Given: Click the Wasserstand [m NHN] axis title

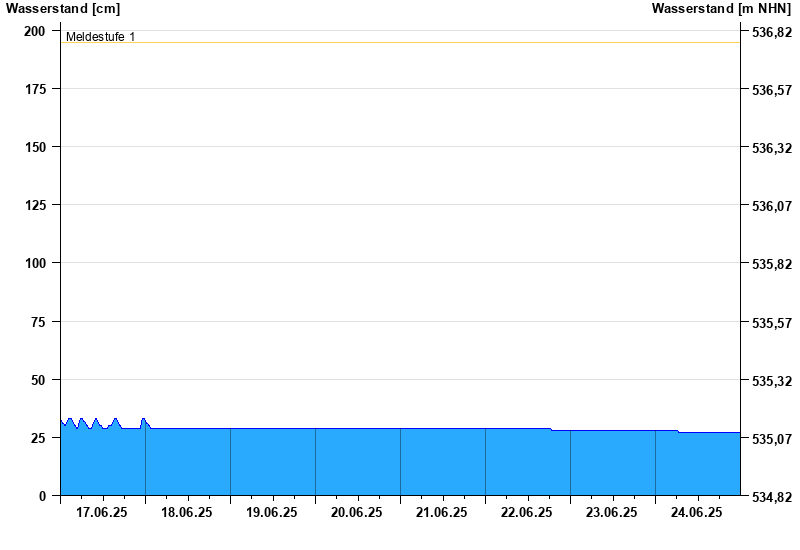Looking at the screenshot, I should pos(720,9).
